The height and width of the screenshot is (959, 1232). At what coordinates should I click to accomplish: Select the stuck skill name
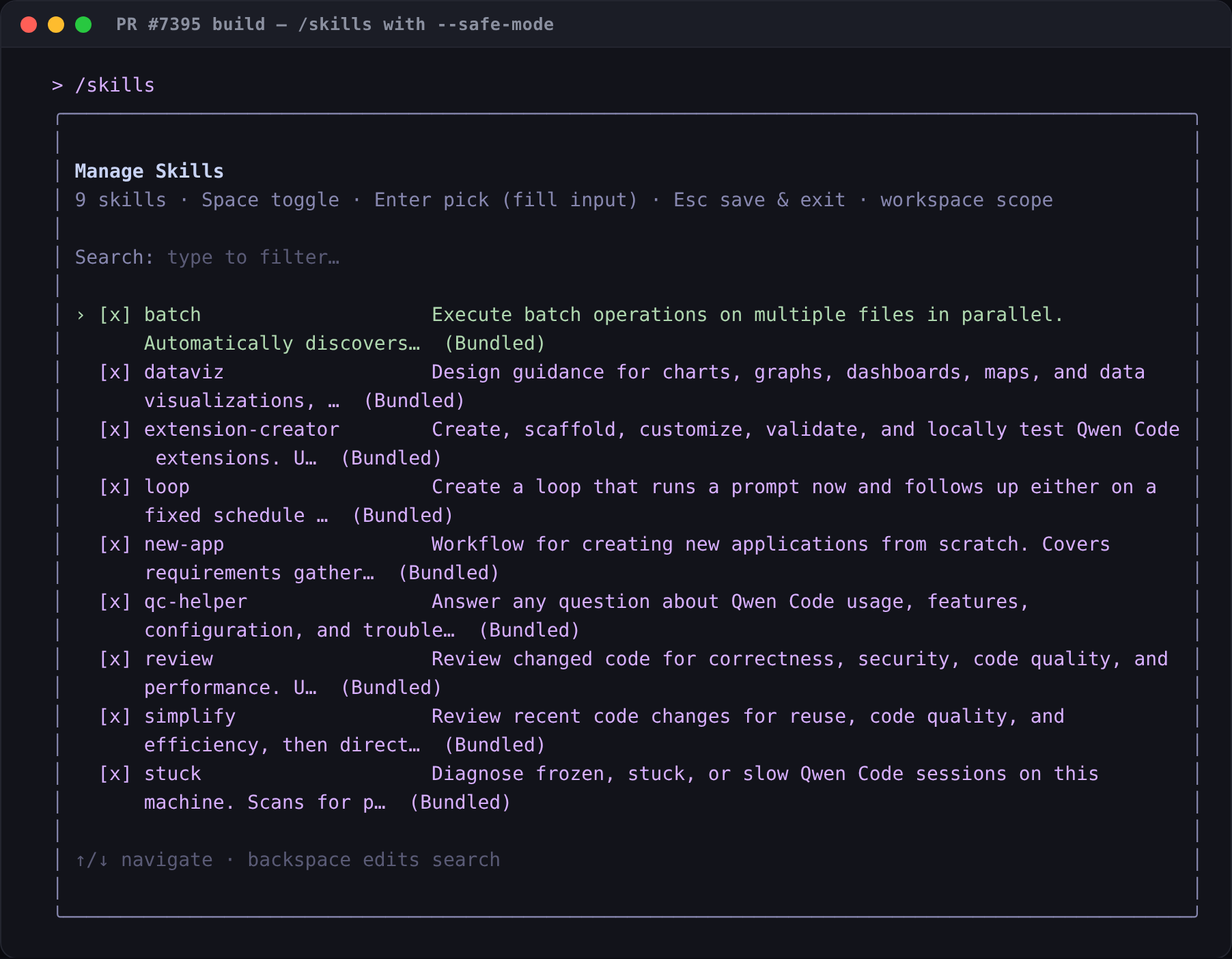click(x=173, y=774)
